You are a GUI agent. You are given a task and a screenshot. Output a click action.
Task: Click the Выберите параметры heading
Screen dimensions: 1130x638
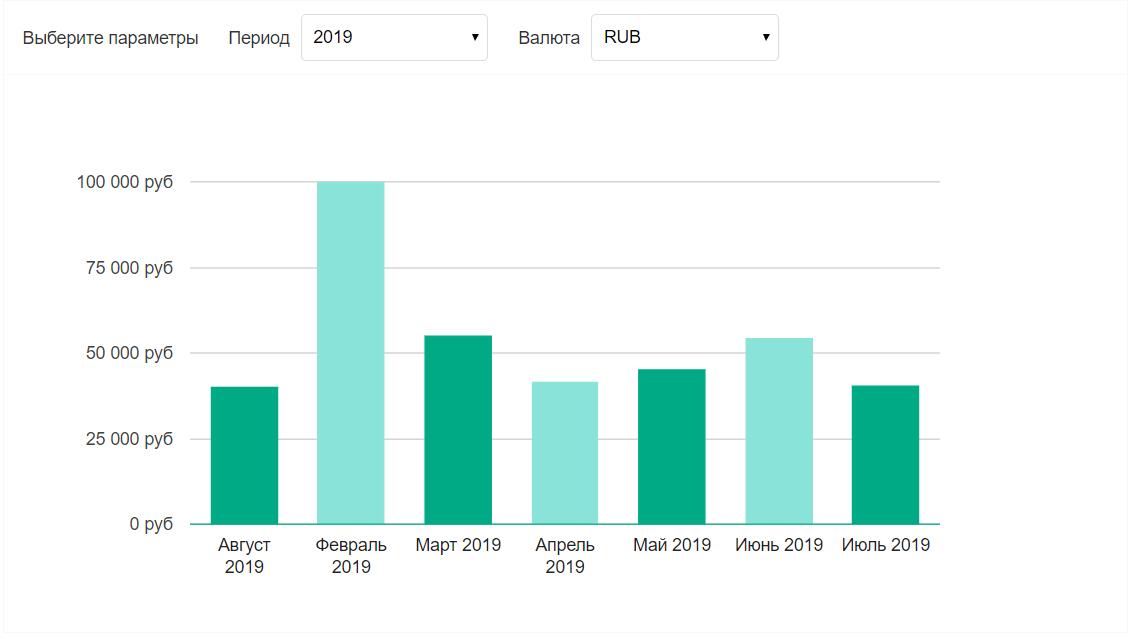tap(110, 38)
